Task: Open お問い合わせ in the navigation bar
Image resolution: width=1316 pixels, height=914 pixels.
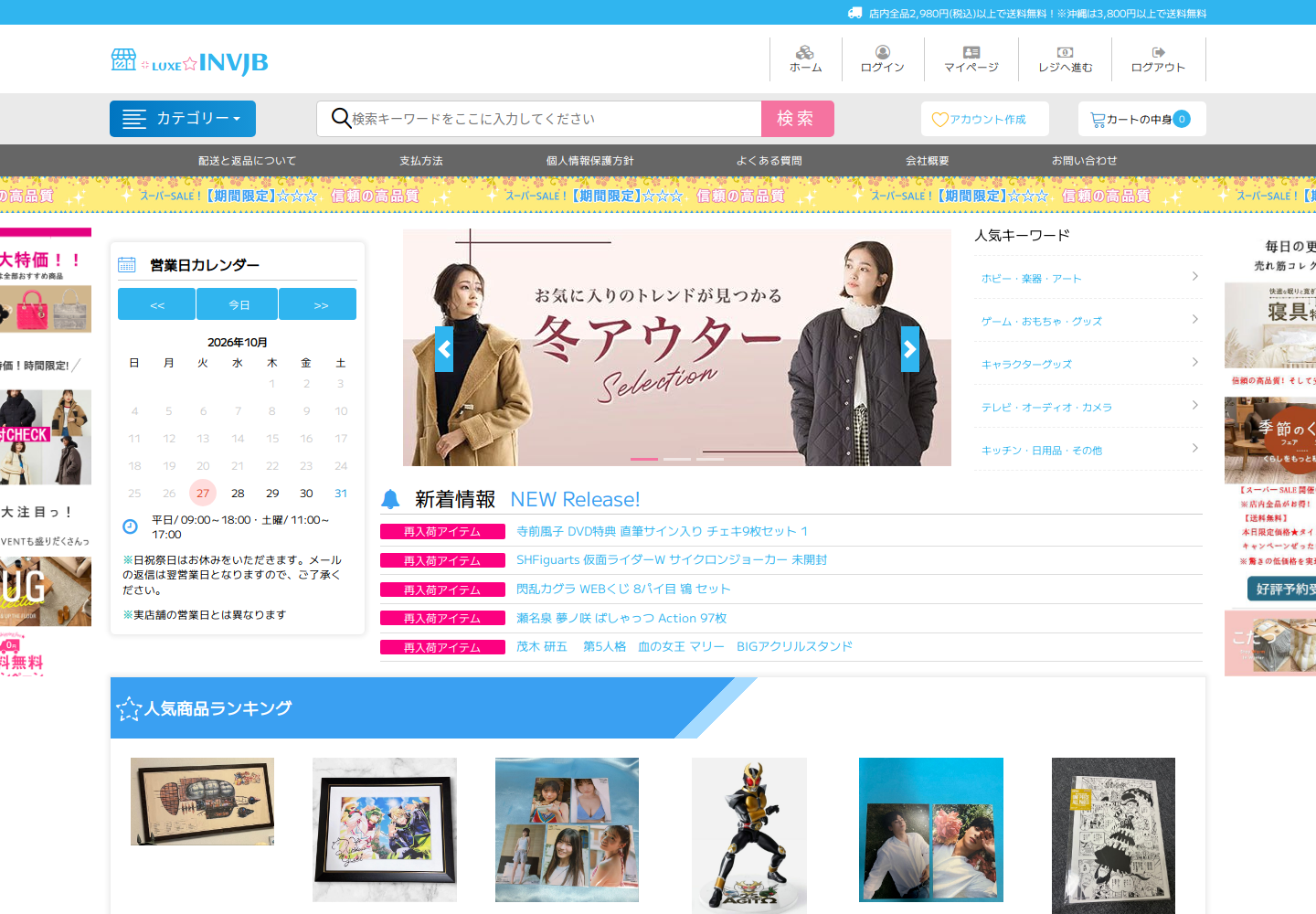Action: 1085,161
